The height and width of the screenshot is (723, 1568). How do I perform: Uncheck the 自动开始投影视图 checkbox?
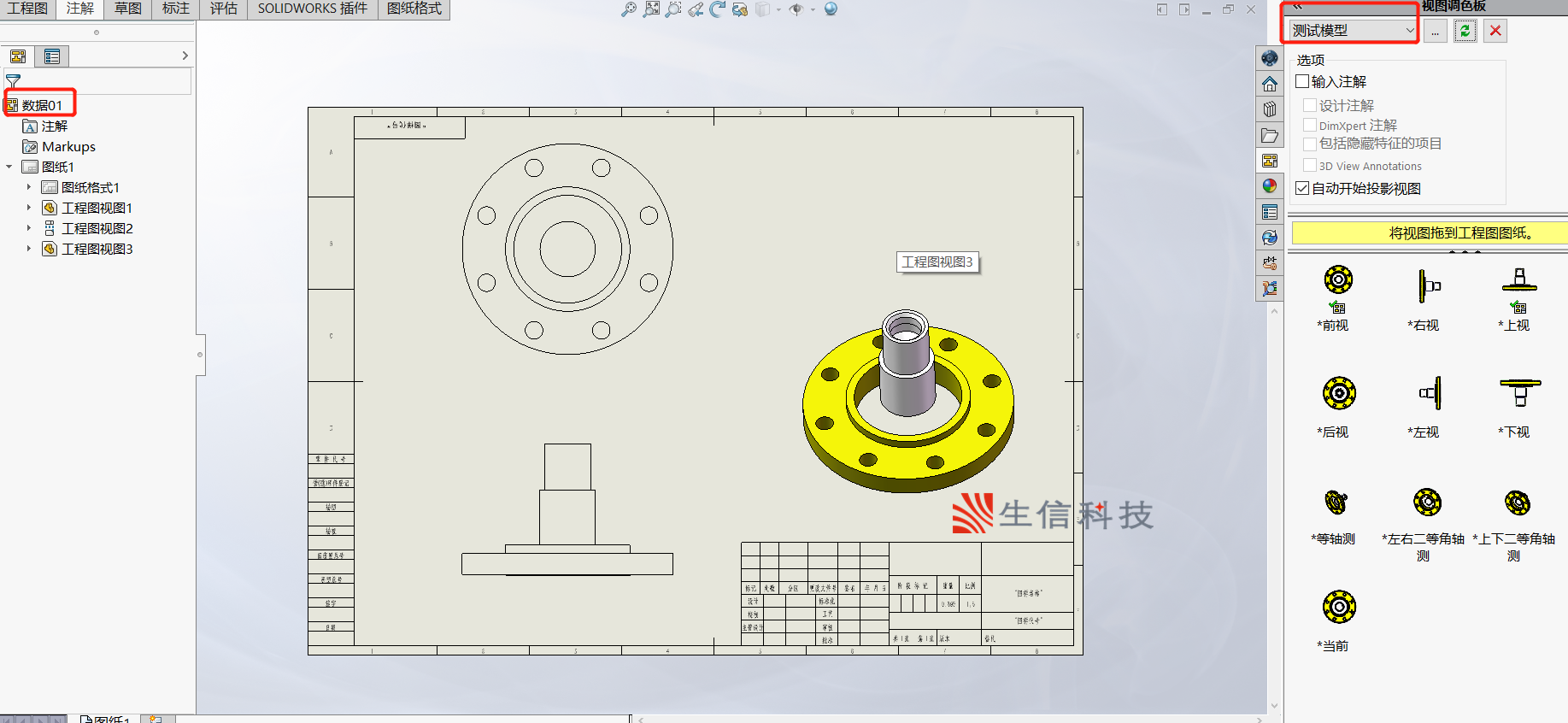tap(1303, 188)
